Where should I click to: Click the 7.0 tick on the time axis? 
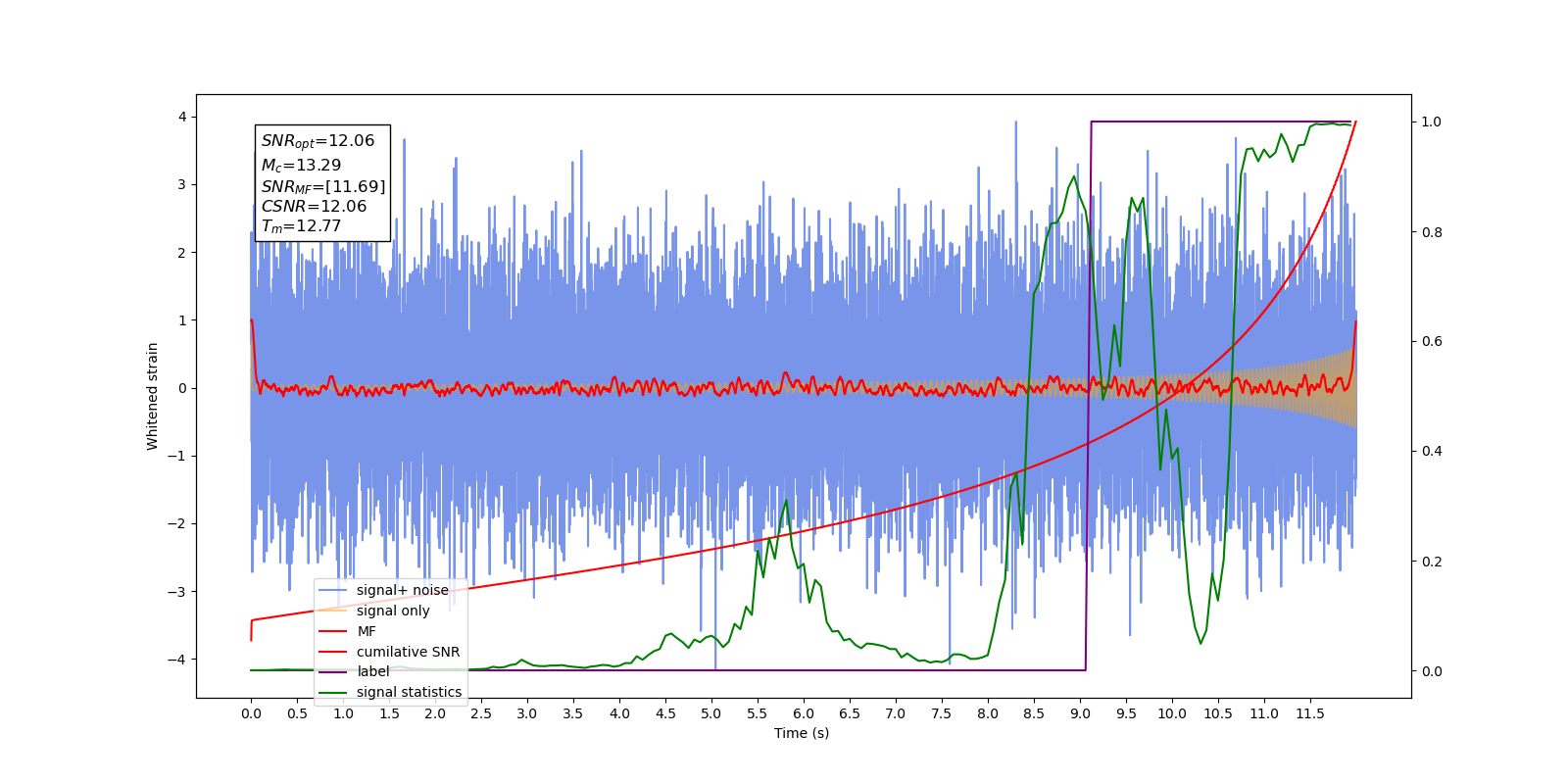(896, 713)
